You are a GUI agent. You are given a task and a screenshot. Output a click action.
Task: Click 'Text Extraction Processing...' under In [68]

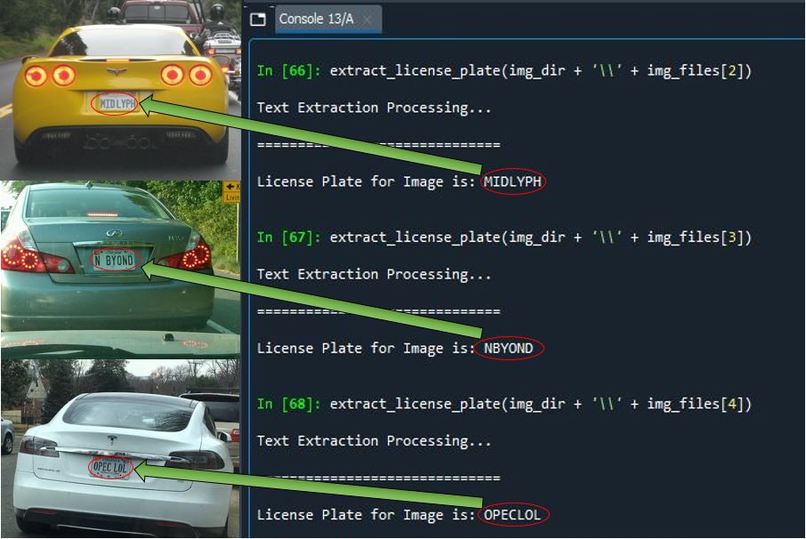374,441
